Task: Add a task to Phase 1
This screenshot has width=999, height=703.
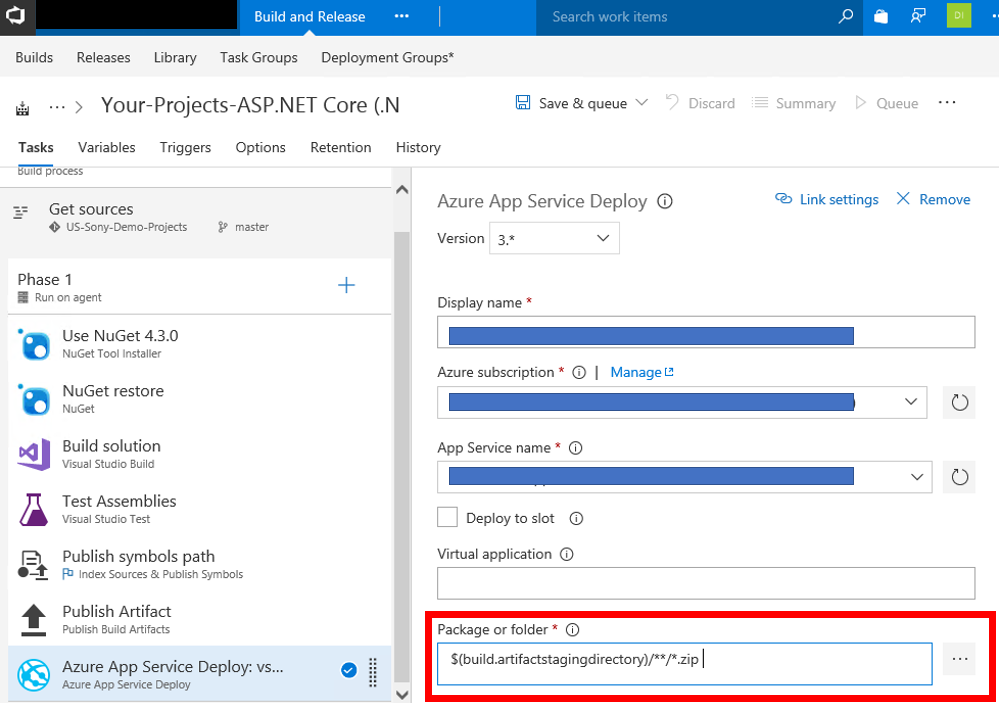Action: click(346, 285)
